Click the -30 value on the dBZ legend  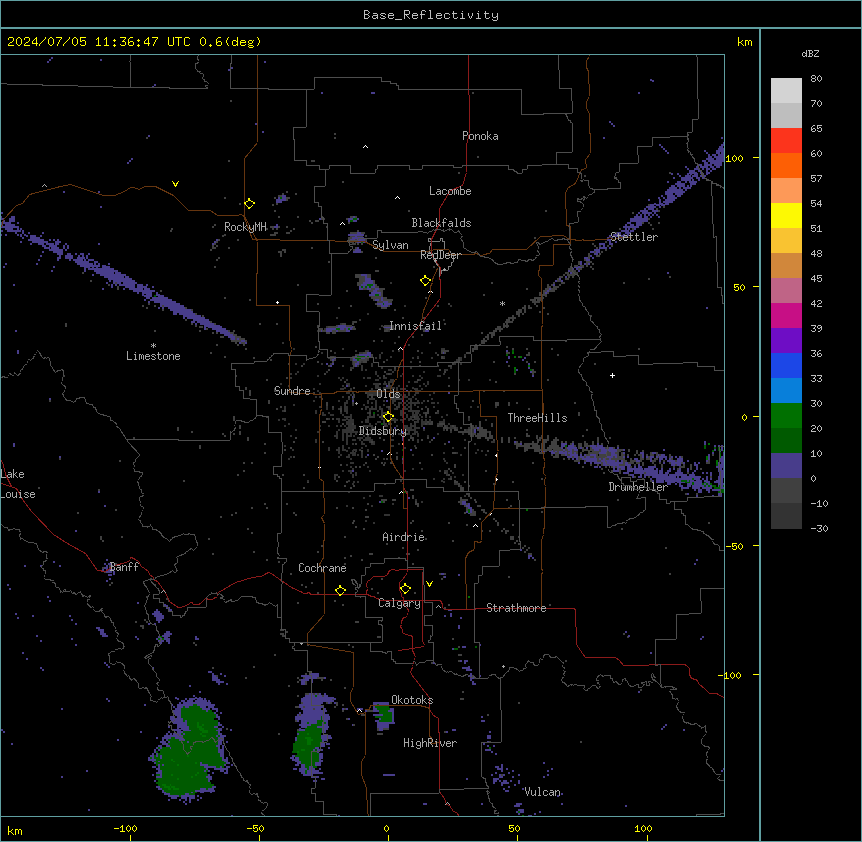[819, 528]
